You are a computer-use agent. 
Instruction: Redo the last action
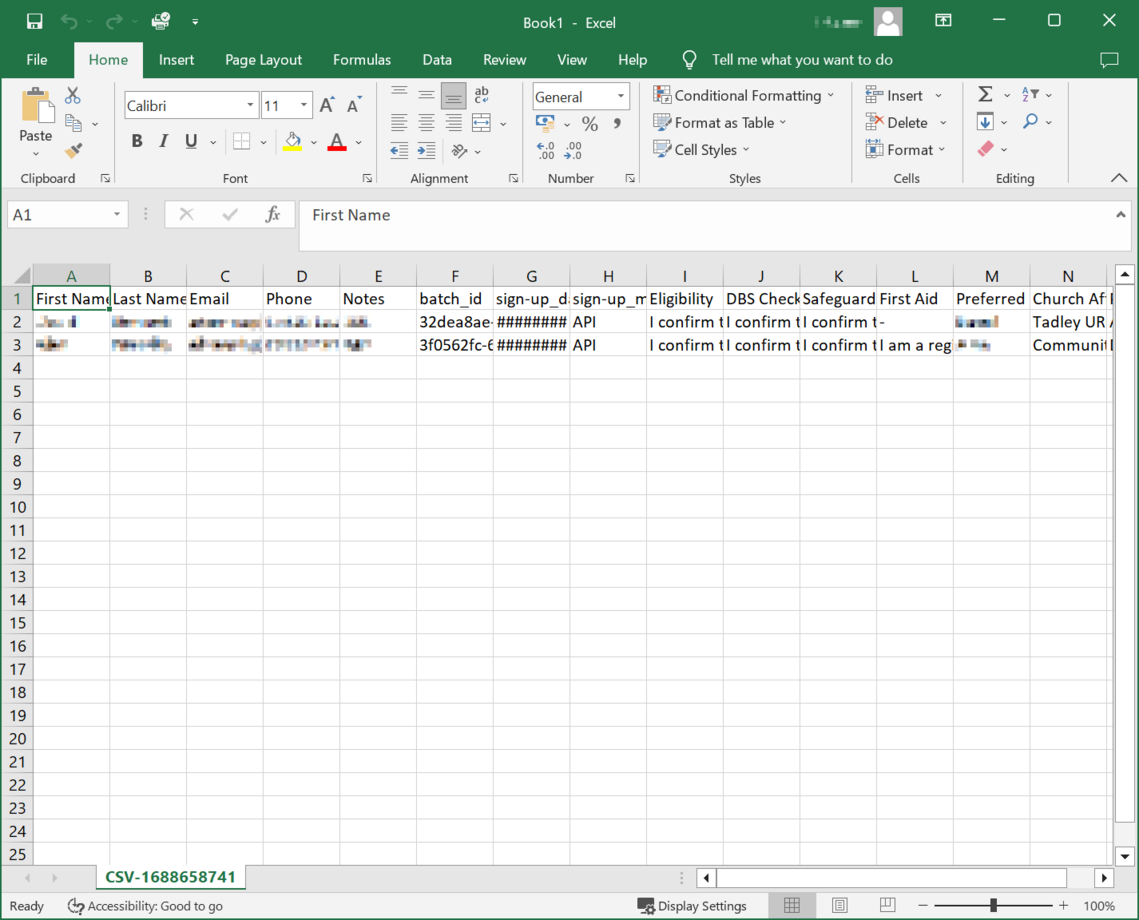tap(114, 22)
